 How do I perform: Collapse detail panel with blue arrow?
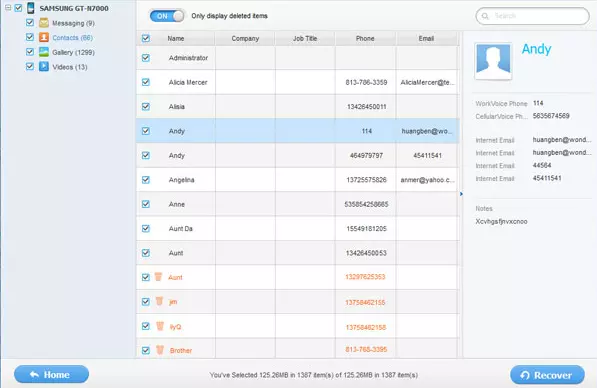point(461,194)
